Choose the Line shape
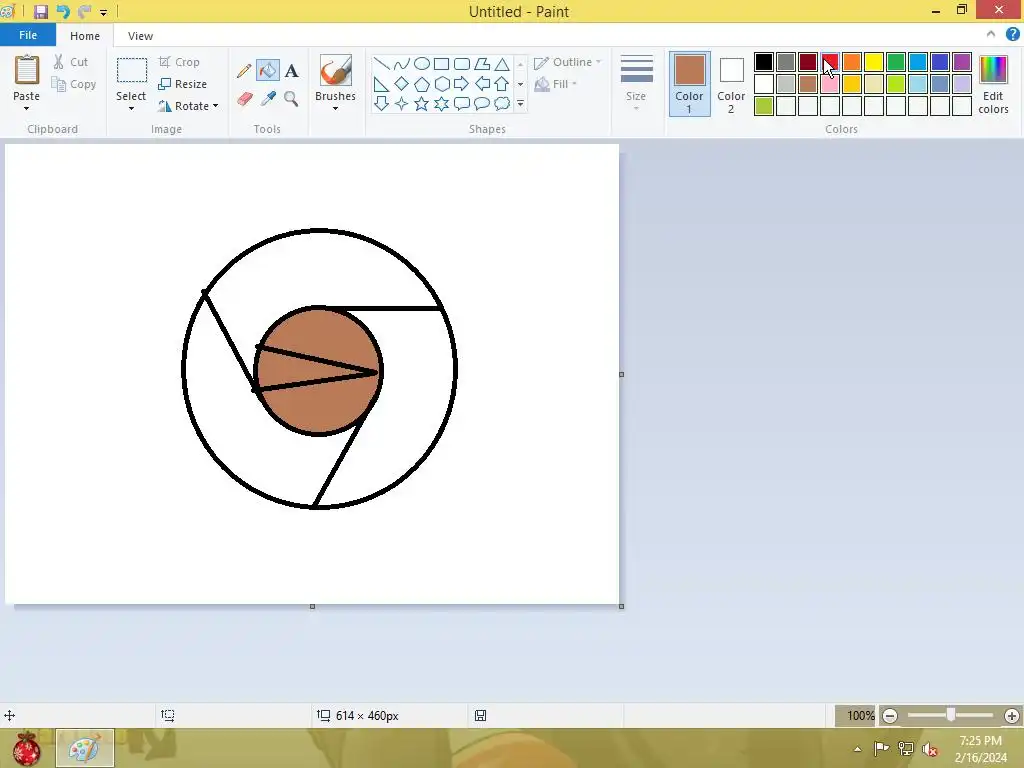This screenshot has height=768, width=1024. [x=382, y=64]
